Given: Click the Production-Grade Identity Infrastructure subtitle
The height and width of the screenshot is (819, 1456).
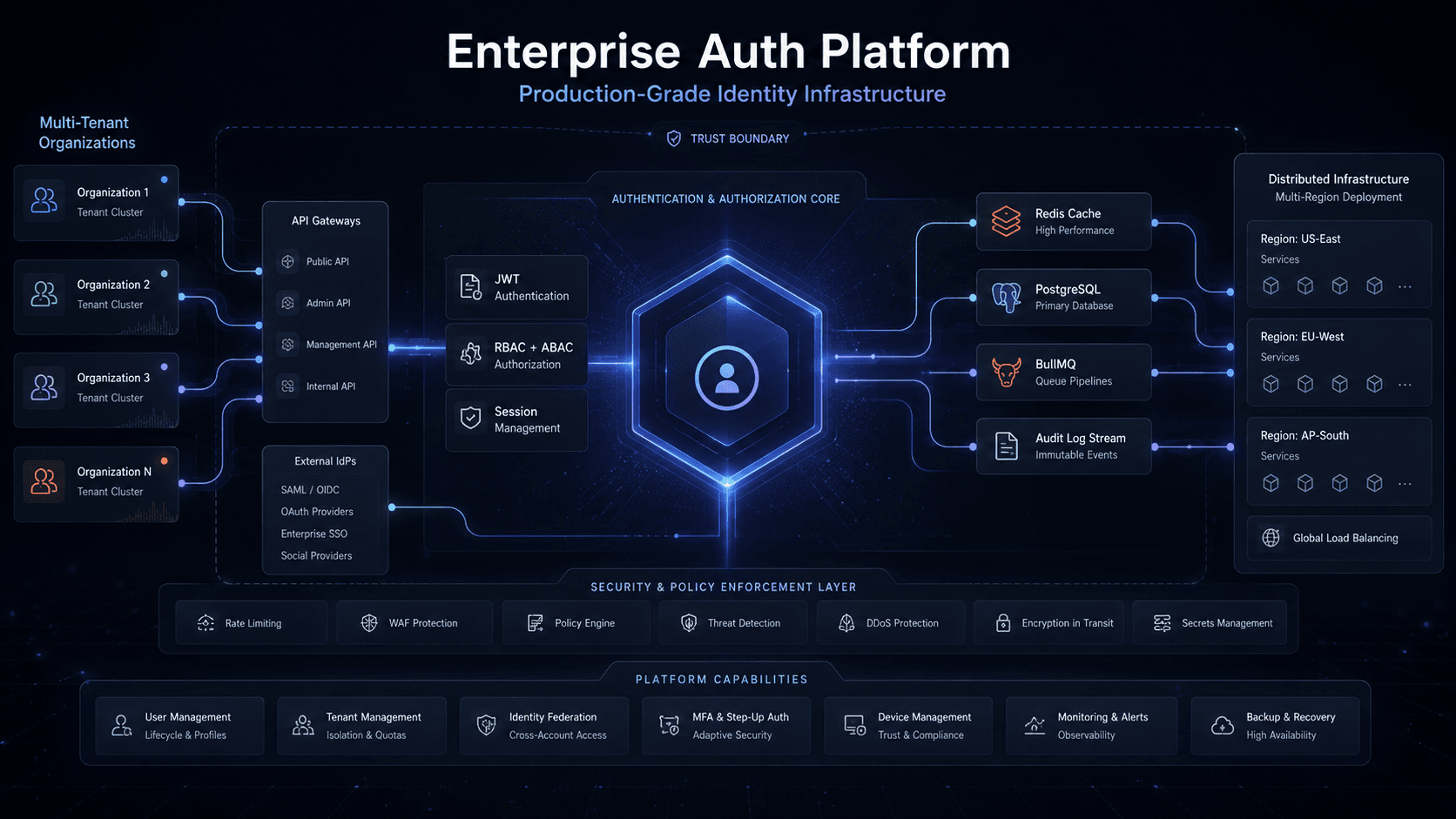Looking at the screenshot, I should 732,94.
